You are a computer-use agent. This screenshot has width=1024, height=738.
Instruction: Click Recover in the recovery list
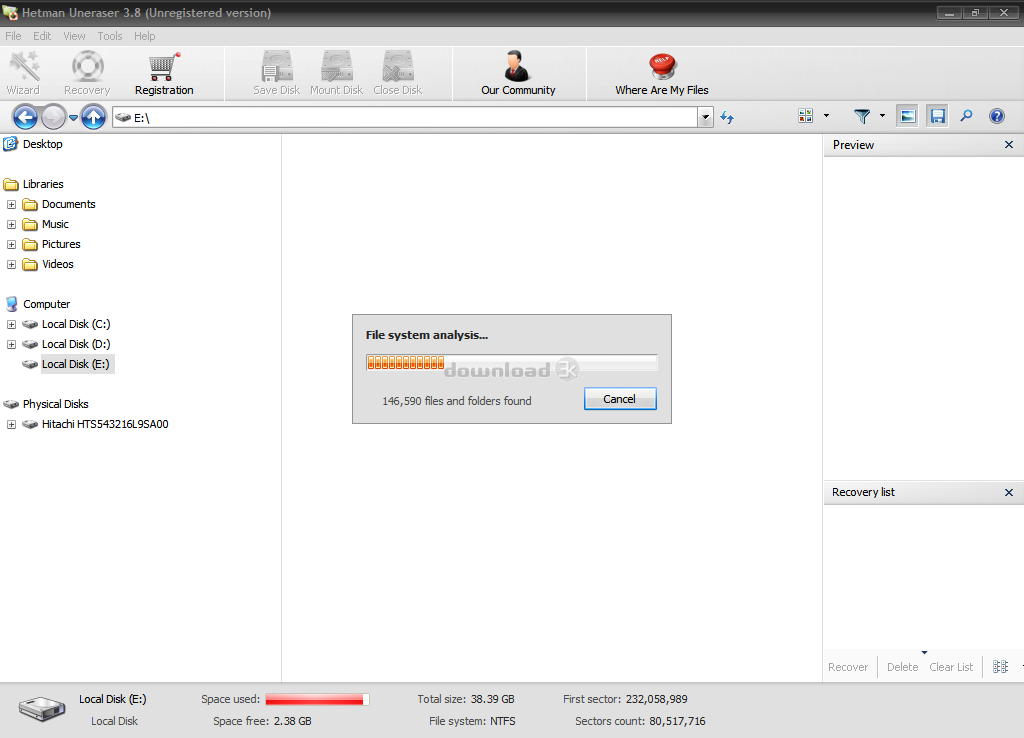pos(848,667)
